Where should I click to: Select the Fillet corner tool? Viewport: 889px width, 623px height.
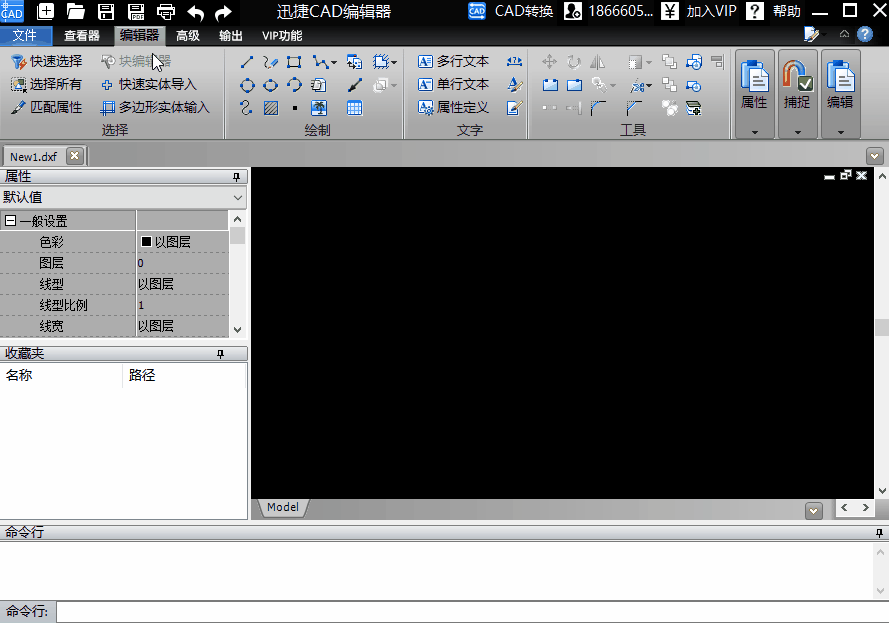coord(598,108)
